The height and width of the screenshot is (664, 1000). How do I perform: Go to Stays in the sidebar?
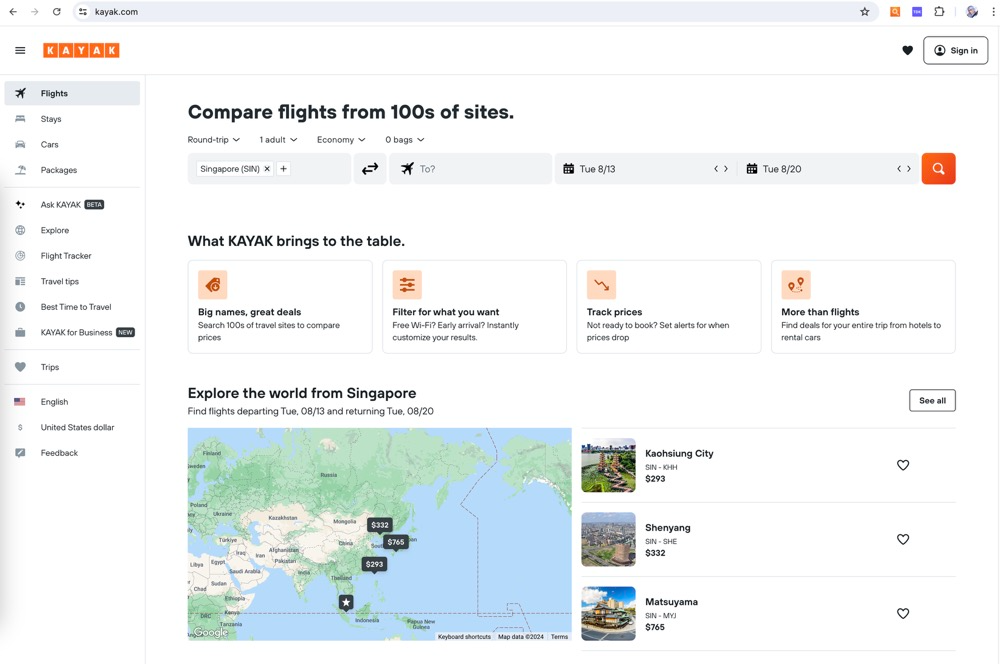click(x=51, y=119)
